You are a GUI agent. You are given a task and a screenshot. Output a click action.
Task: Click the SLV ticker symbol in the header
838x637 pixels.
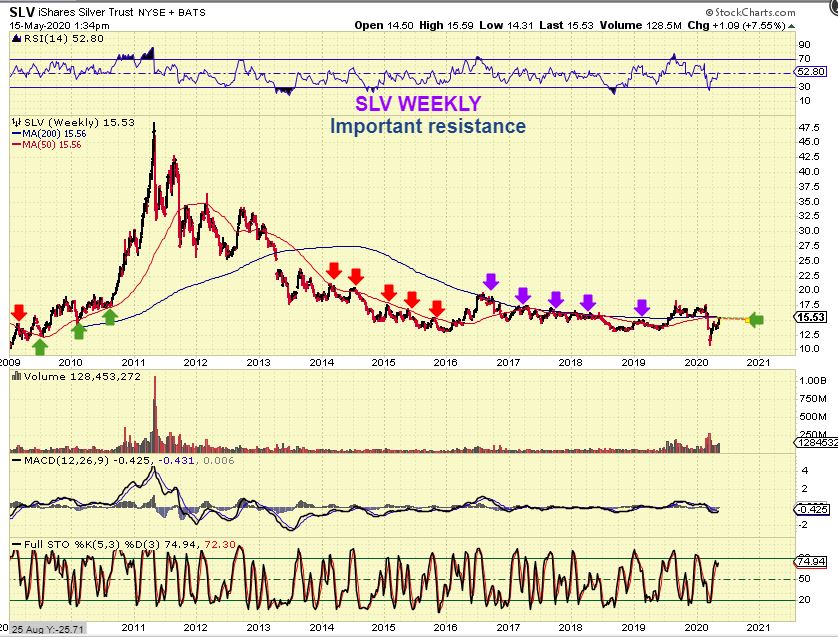point(22,12)
